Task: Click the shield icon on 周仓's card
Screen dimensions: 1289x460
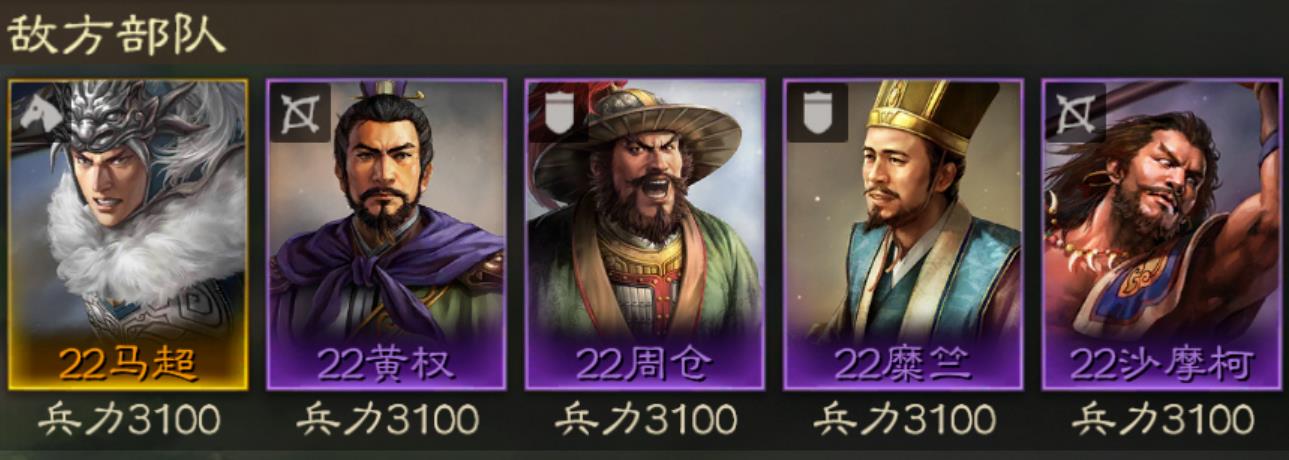Action: coord(558,113)
